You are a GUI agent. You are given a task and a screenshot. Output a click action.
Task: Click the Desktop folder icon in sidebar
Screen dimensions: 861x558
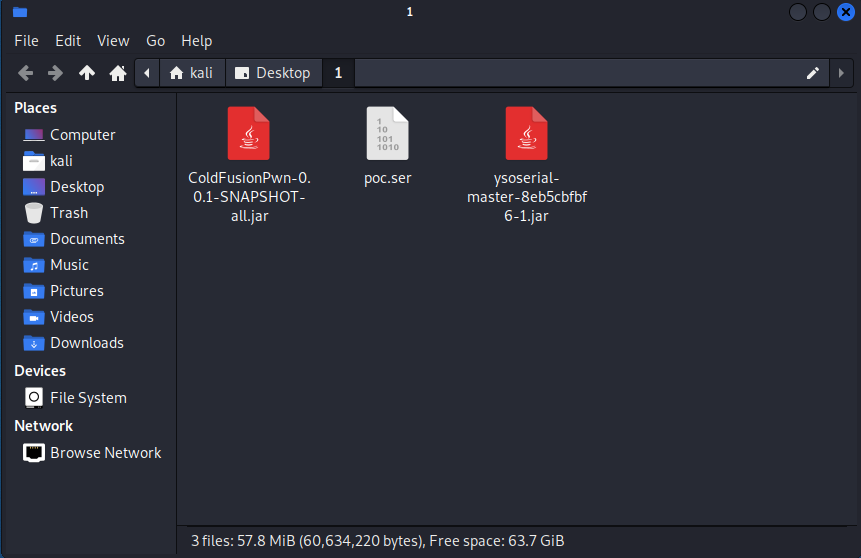(33, 187)
